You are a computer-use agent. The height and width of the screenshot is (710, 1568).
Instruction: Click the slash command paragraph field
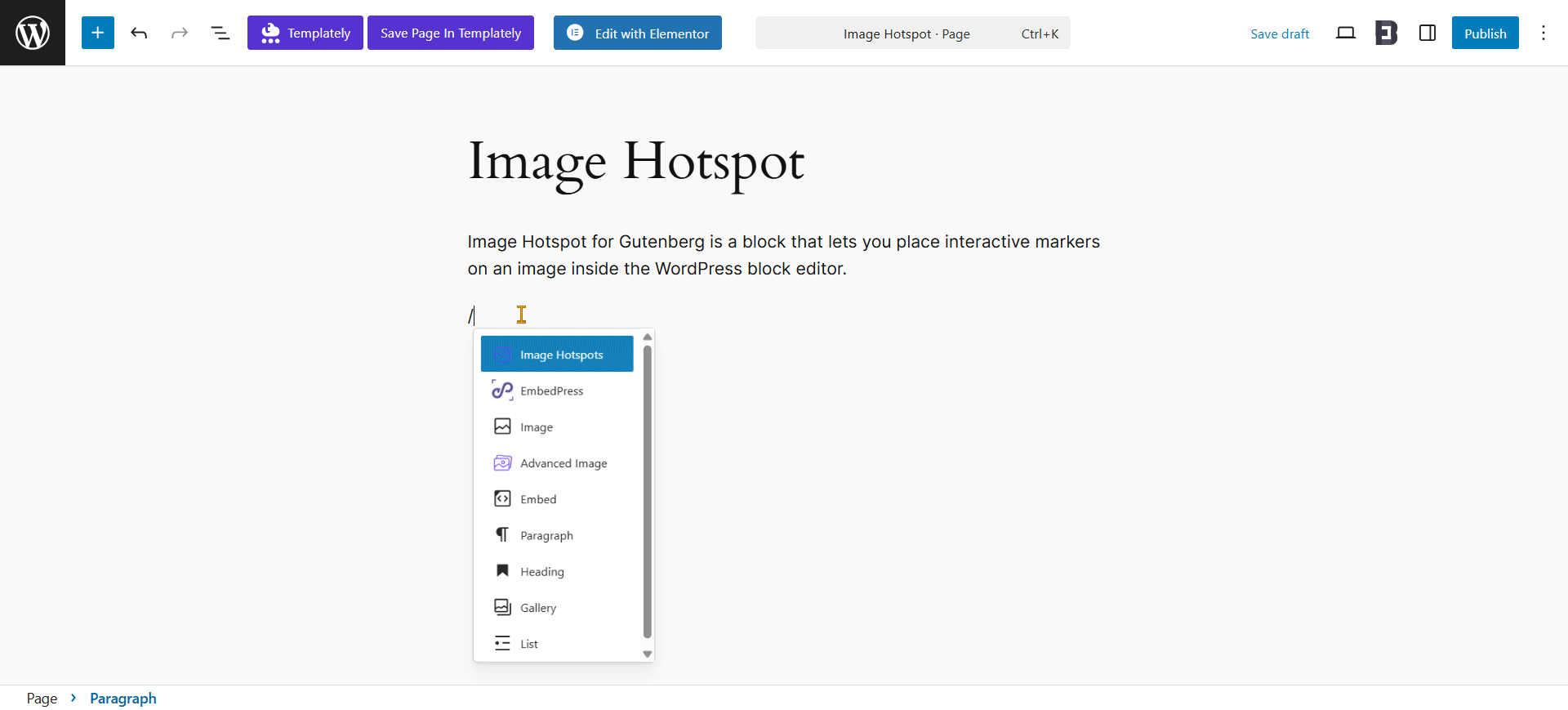(784, 315)
